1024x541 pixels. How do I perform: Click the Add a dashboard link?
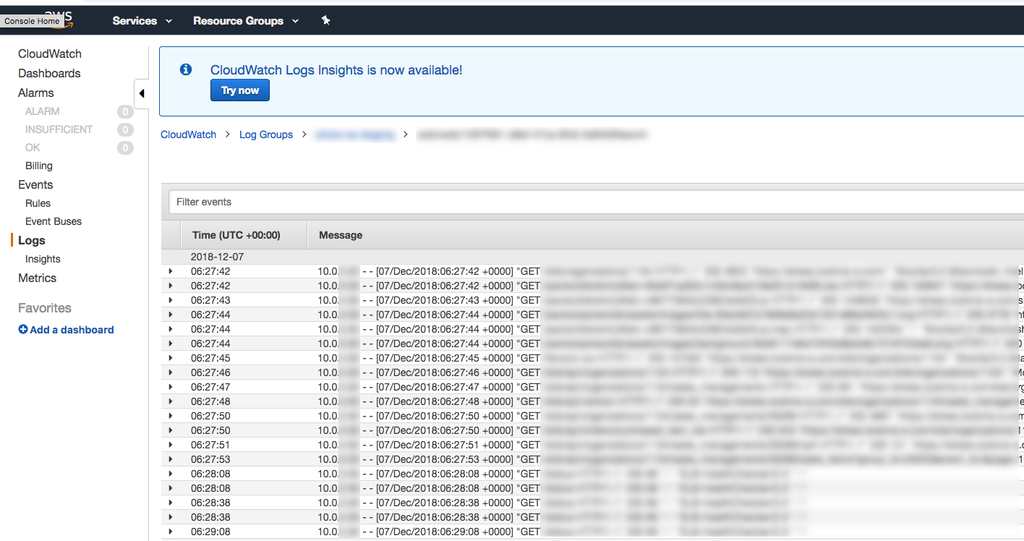tap(72, 330)
